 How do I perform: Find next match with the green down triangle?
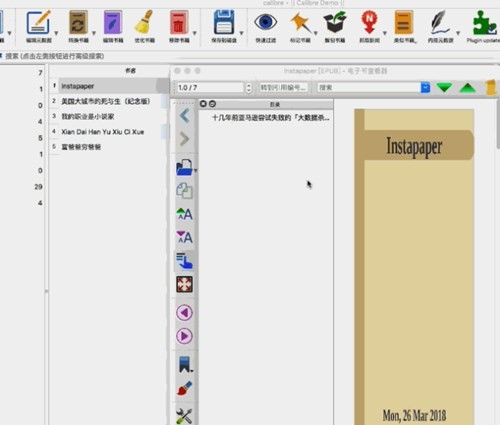tap(444, 87)
